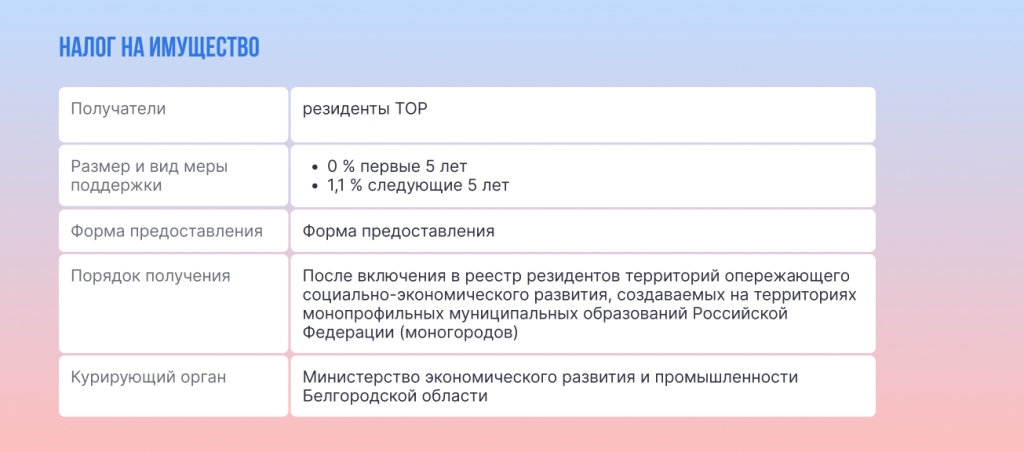Click the line социально-экономического развития
Screen dimensions: 1024x452
579,295
